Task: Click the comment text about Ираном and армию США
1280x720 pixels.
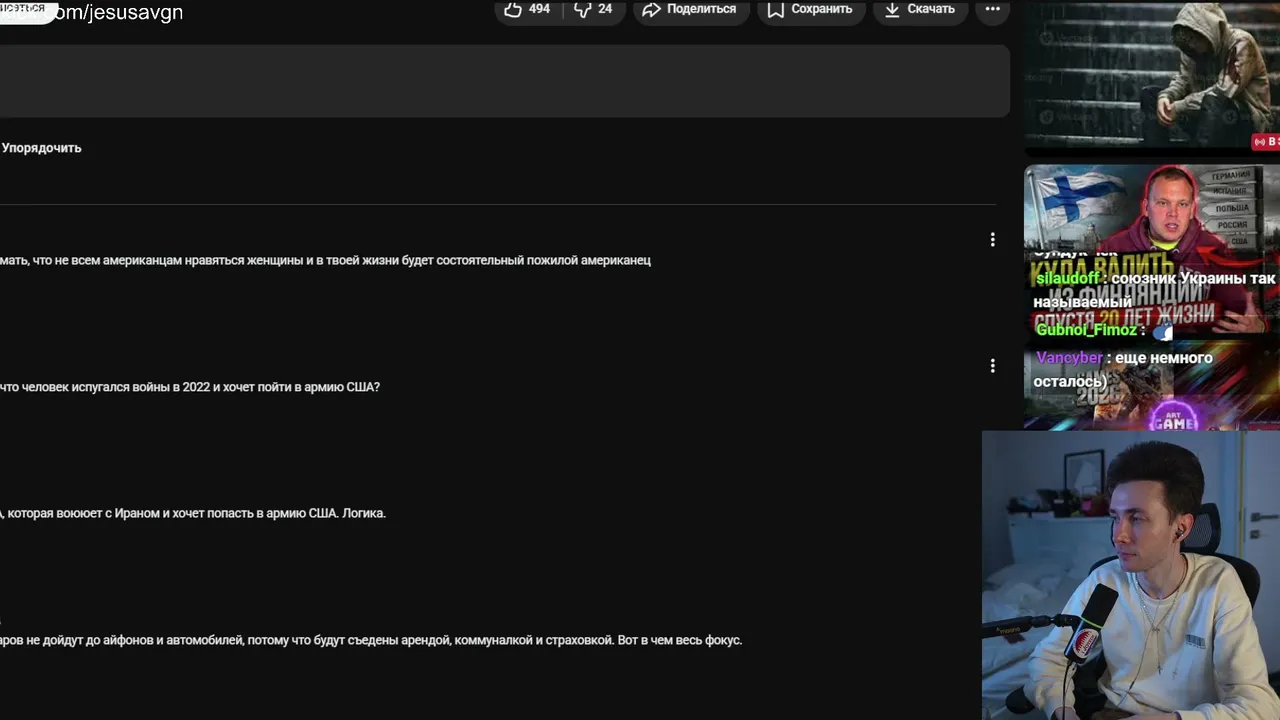Action: [193, 513]
